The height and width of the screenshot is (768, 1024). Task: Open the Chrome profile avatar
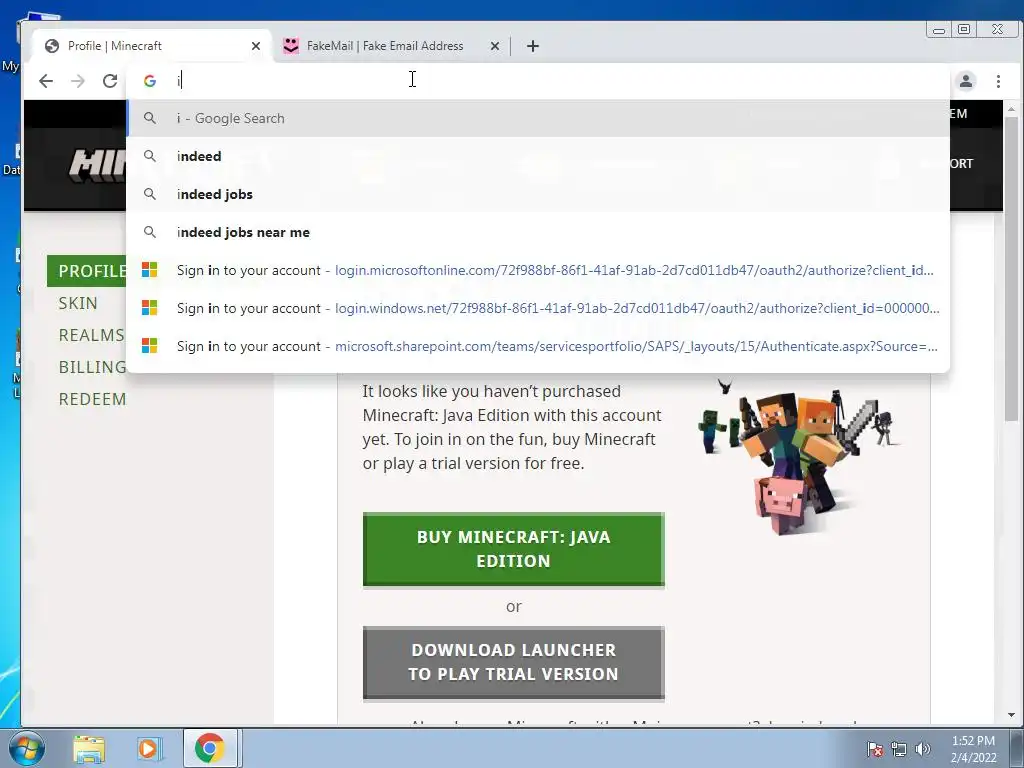966,81
